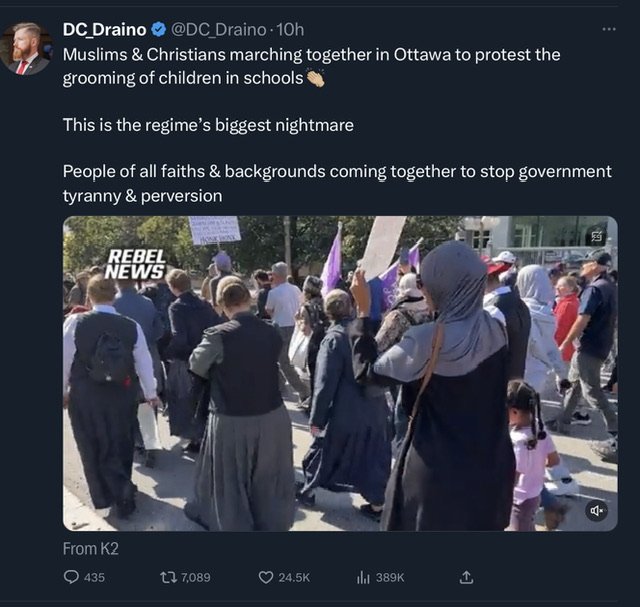This screenshot has height=607, width=640.
Task: Click the repost arrows icon
Action: pos(168,577)
